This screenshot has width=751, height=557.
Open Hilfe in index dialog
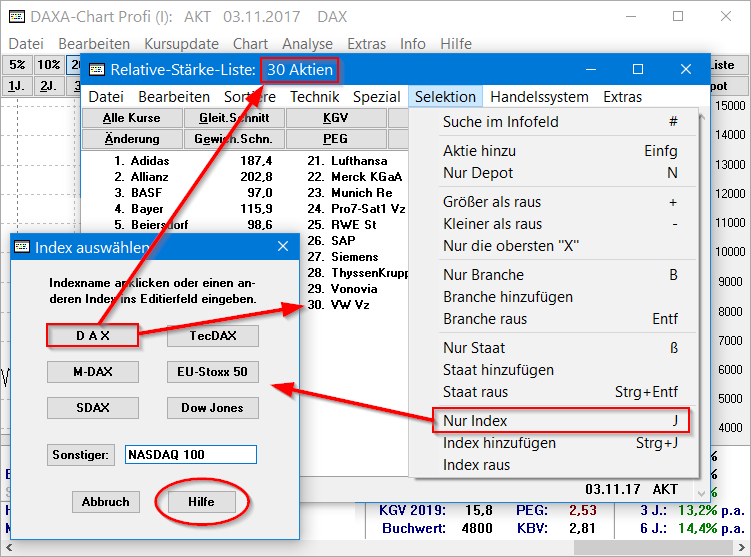coord(203,502)
